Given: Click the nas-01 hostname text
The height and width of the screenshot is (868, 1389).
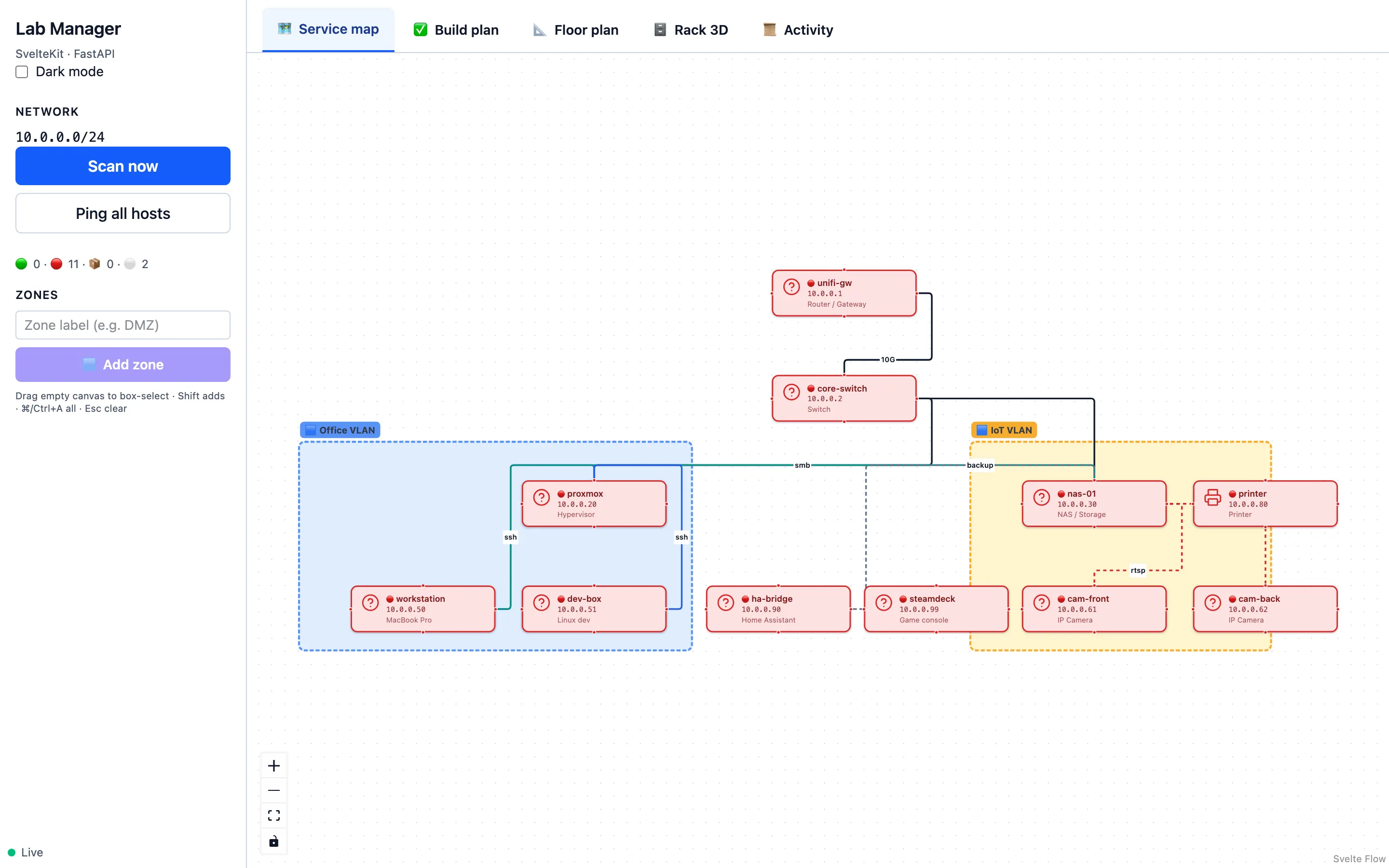Looking at the screenshot, I should pos(1081,494).
